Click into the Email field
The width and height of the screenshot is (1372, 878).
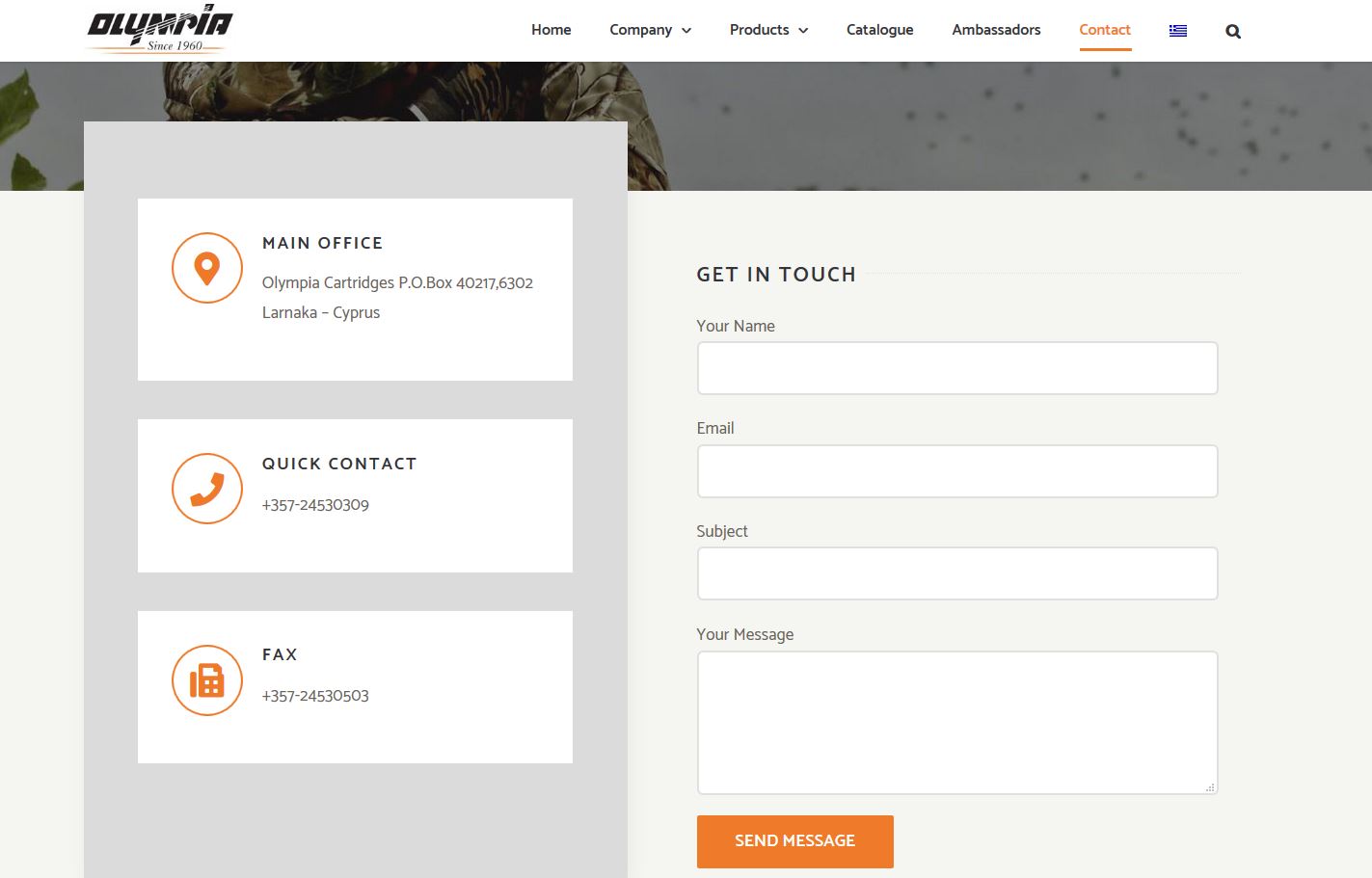point(956,471)
